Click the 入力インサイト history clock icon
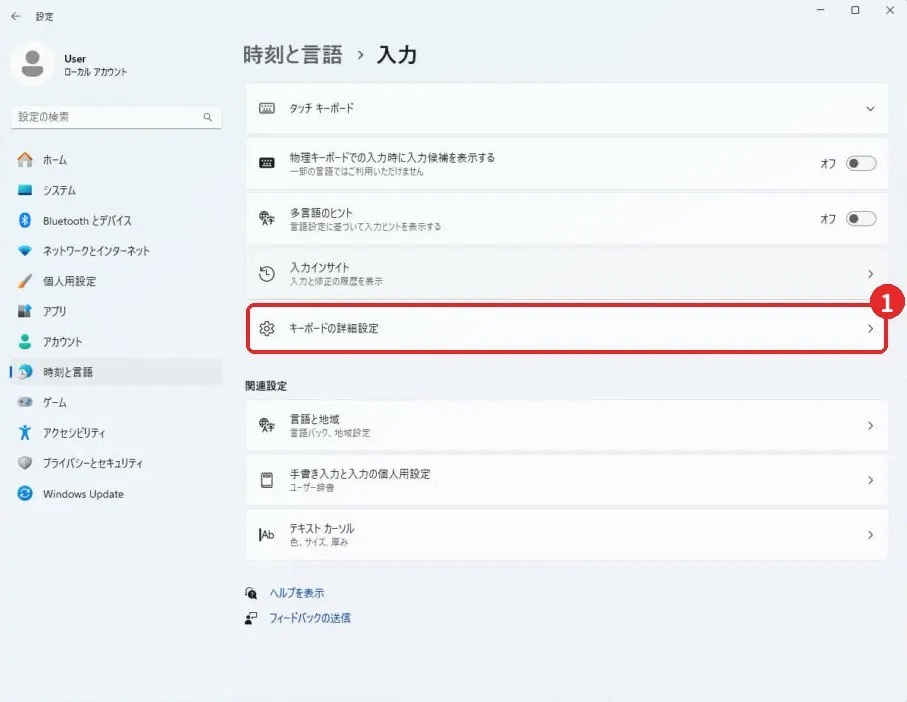 point(267,274)
